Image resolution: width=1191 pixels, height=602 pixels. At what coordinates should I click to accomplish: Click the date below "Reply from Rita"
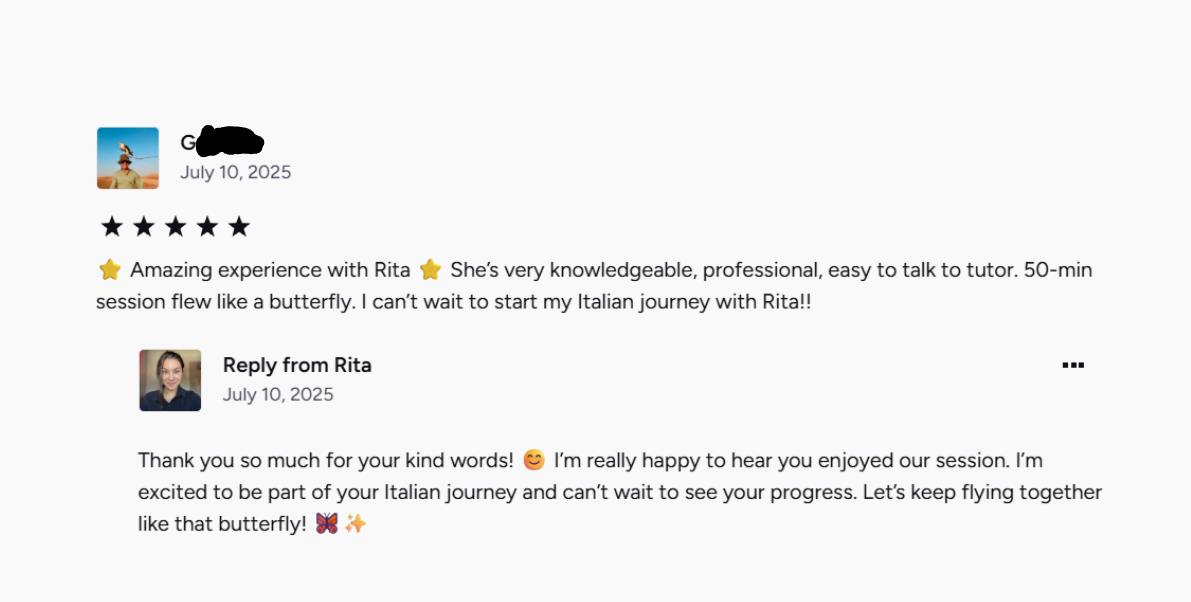point(278,394)
